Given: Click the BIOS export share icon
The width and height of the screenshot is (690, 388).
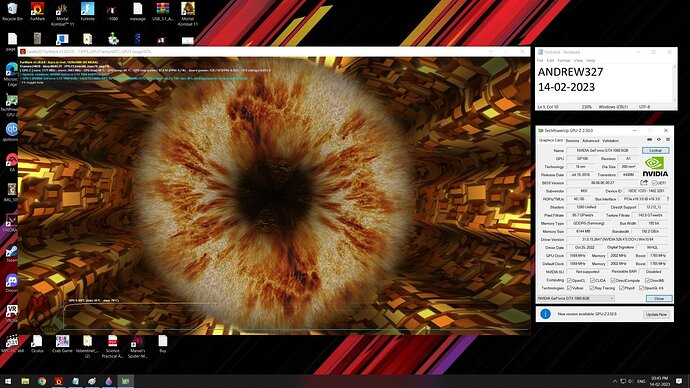Looking at the screenshot, I should point(644,183).
